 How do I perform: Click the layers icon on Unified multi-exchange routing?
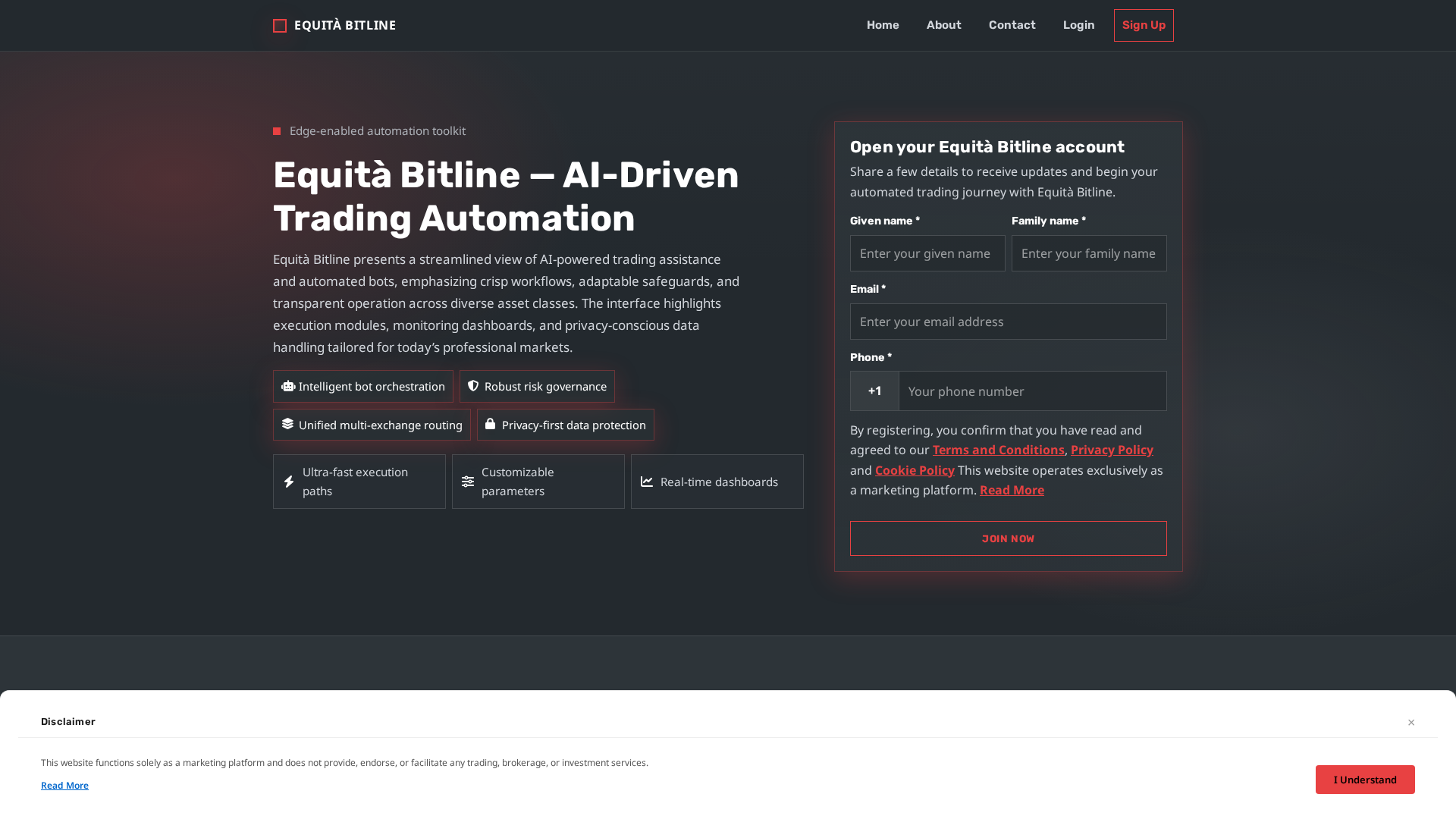point(287,425)
